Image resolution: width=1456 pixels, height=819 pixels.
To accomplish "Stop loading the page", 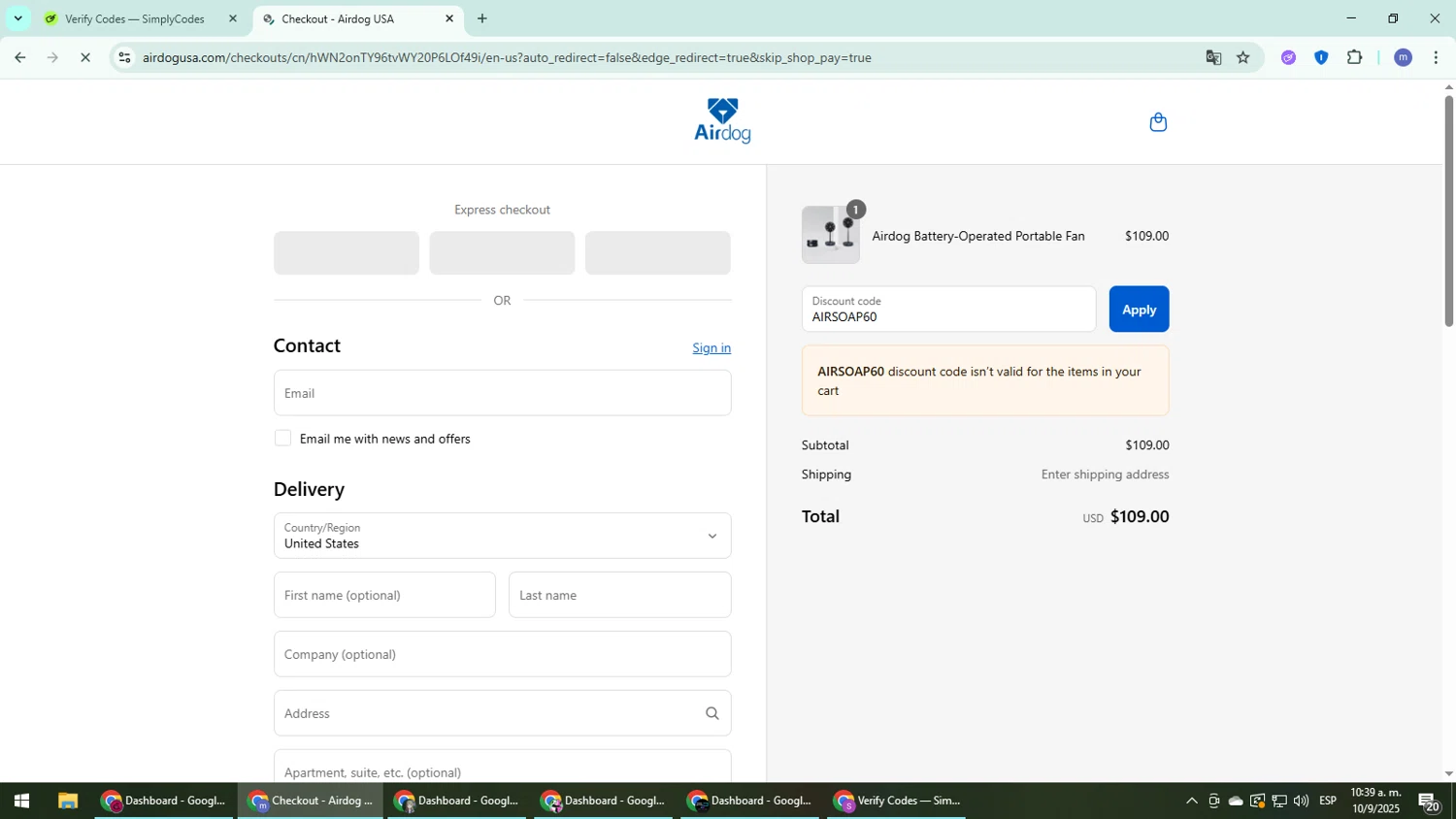I will point(85,57).
